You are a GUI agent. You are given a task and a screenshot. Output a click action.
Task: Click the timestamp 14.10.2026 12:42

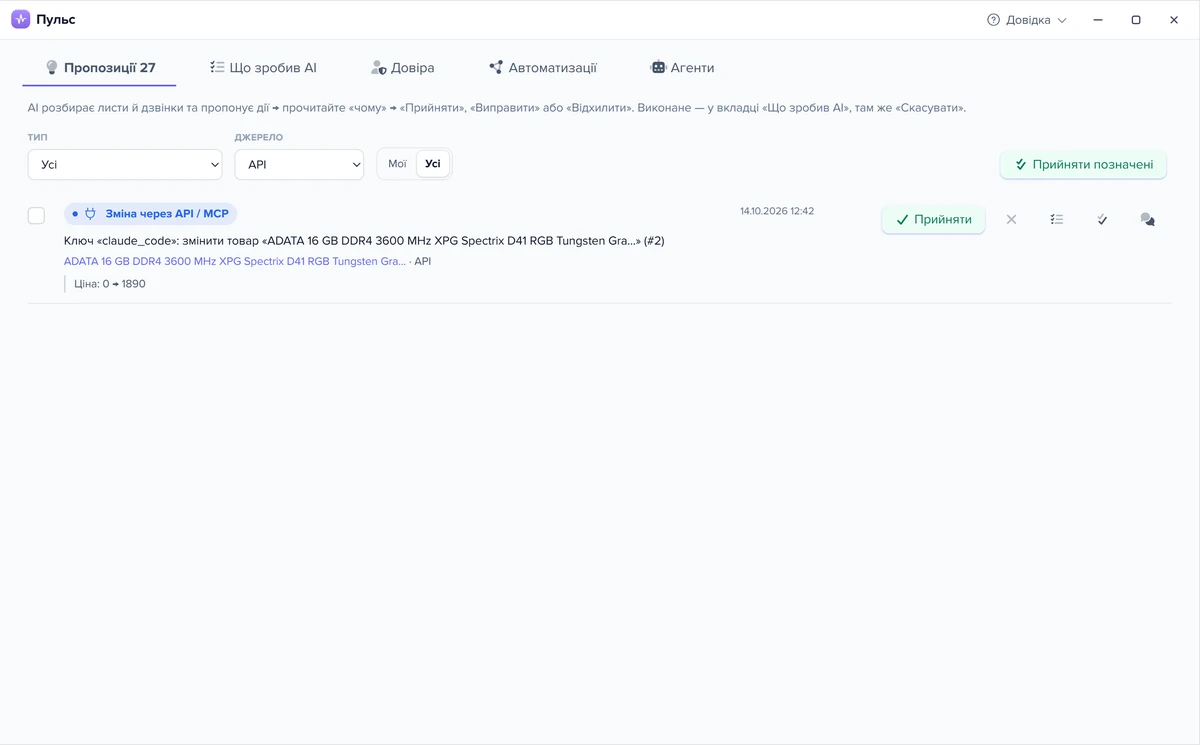tap(777, 211)
